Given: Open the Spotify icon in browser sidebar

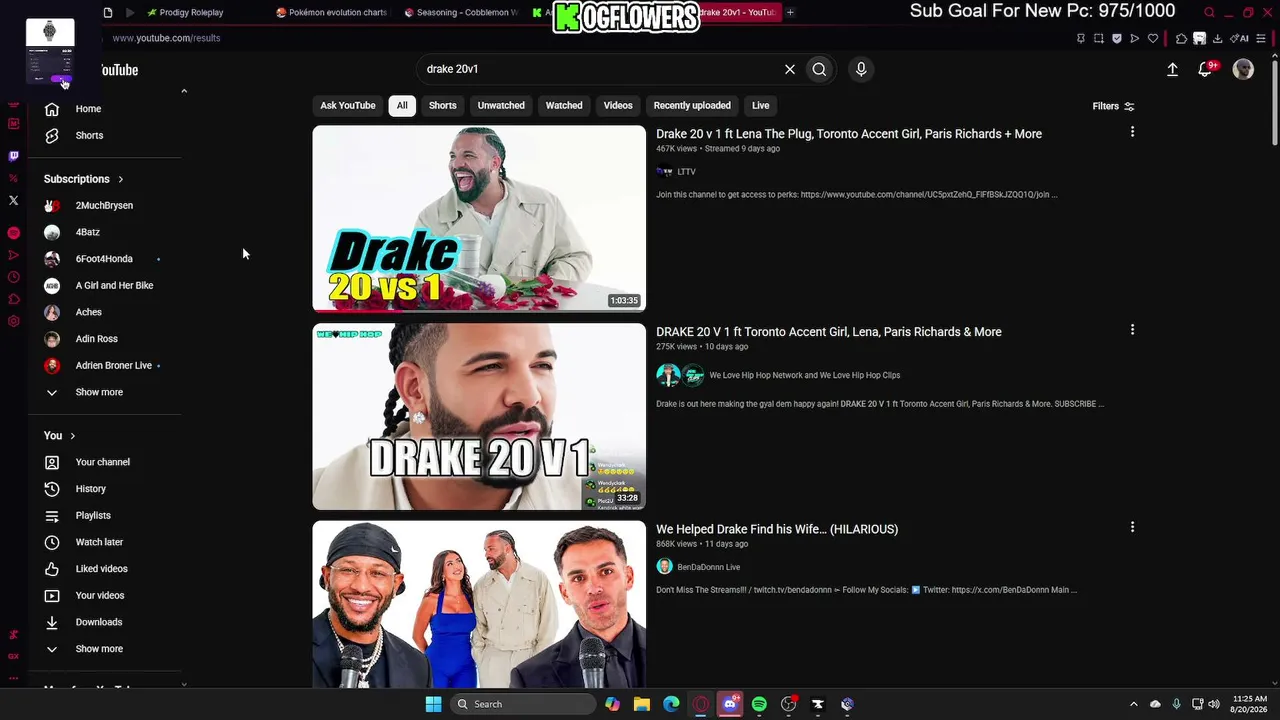Looking at the screenshot, I should (x=13, y=233).
